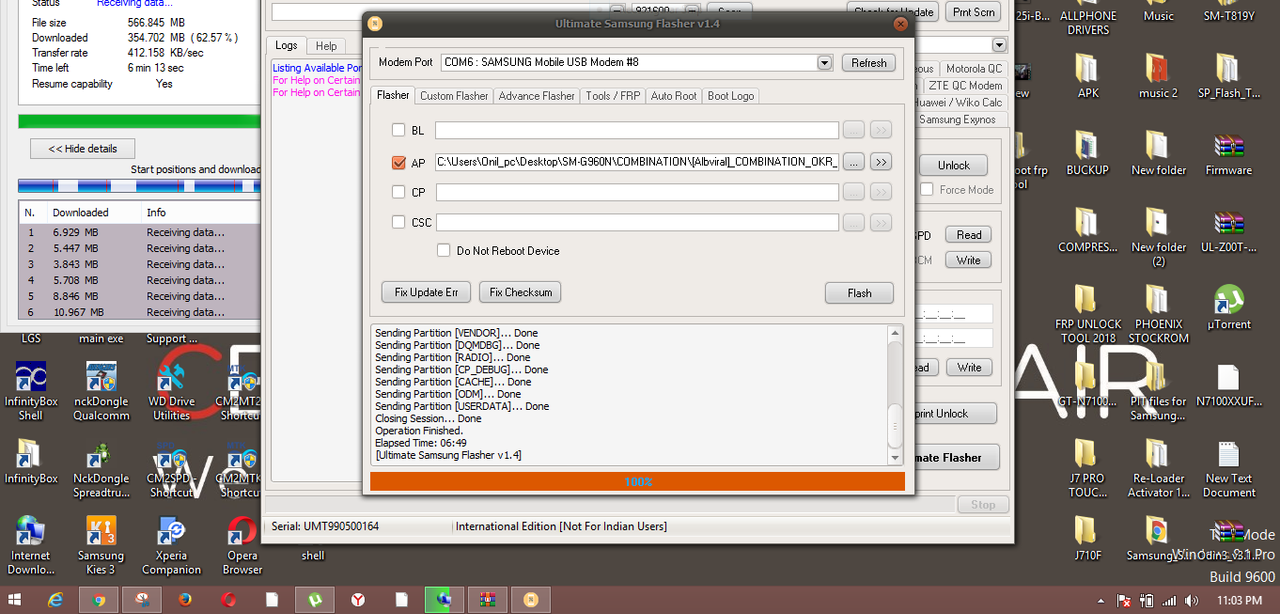This screenshot has width=1280, height=614.
Task: Open the Custom Flasher tab
Action: coord(454,96)
